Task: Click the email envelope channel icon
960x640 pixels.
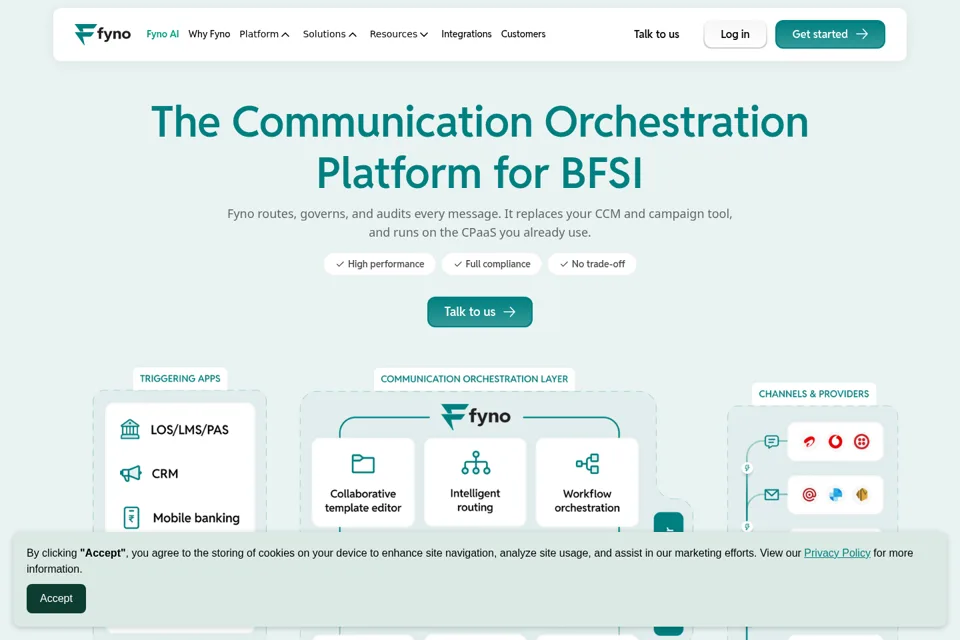Action: 771,494
